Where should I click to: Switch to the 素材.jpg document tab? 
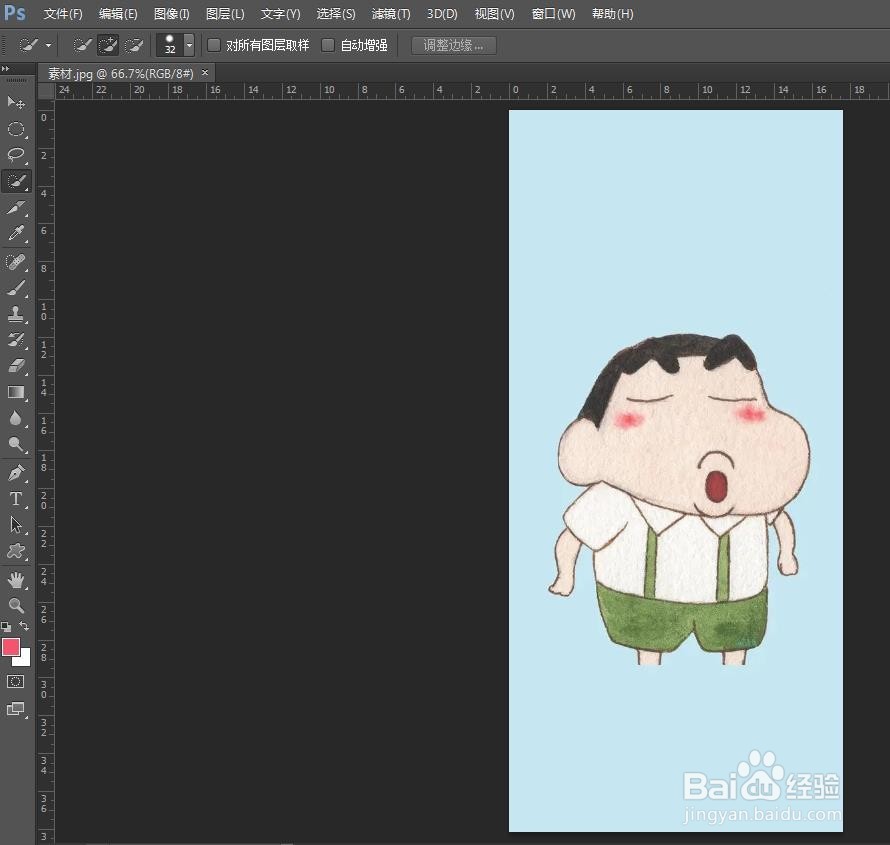[x=120, y=73]
